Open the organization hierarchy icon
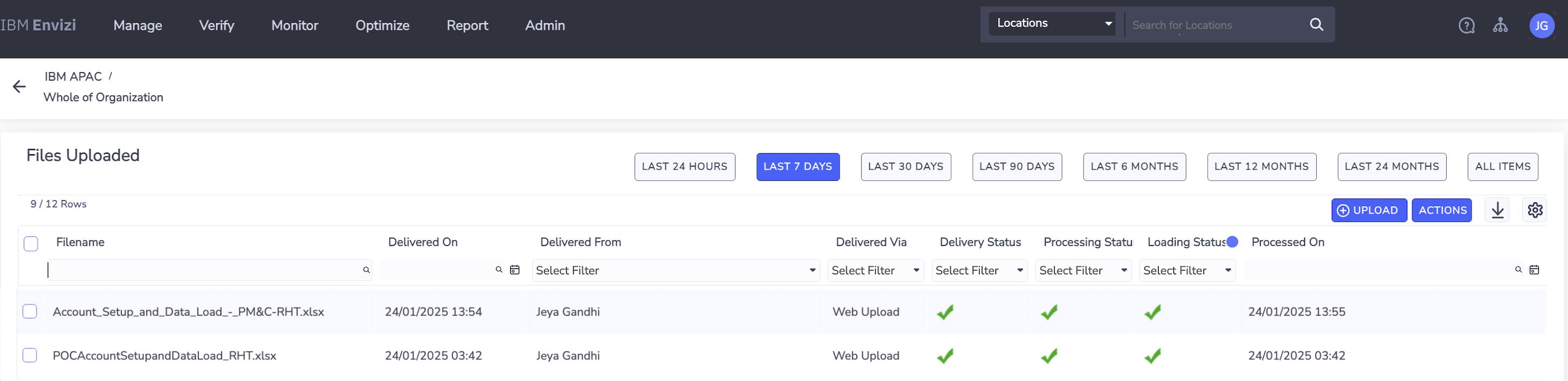1568x381 pixels. pyautogui.click(x=1501, y=25)
